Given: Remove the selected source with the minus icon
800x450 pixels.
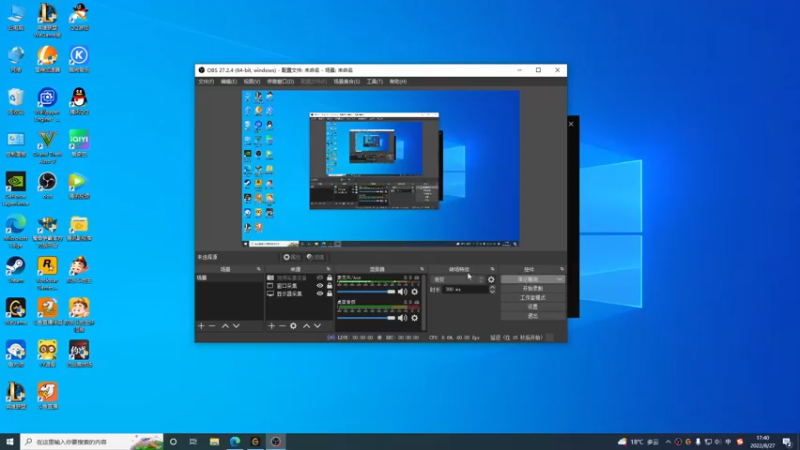Looking at the screenshot, I should coord(282,326).
